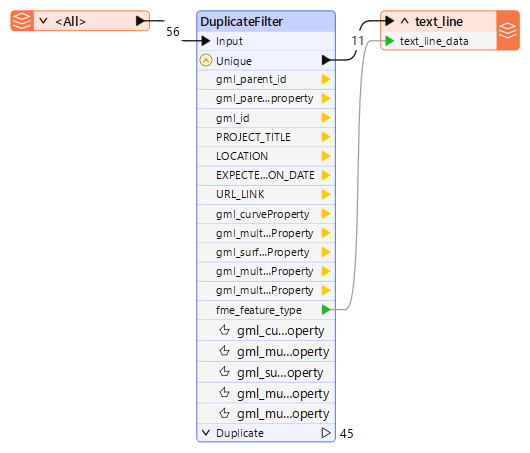Screen dimensions: 530x453
Task: Inspect the 56 feature count near Input
Action: (173, 32)
